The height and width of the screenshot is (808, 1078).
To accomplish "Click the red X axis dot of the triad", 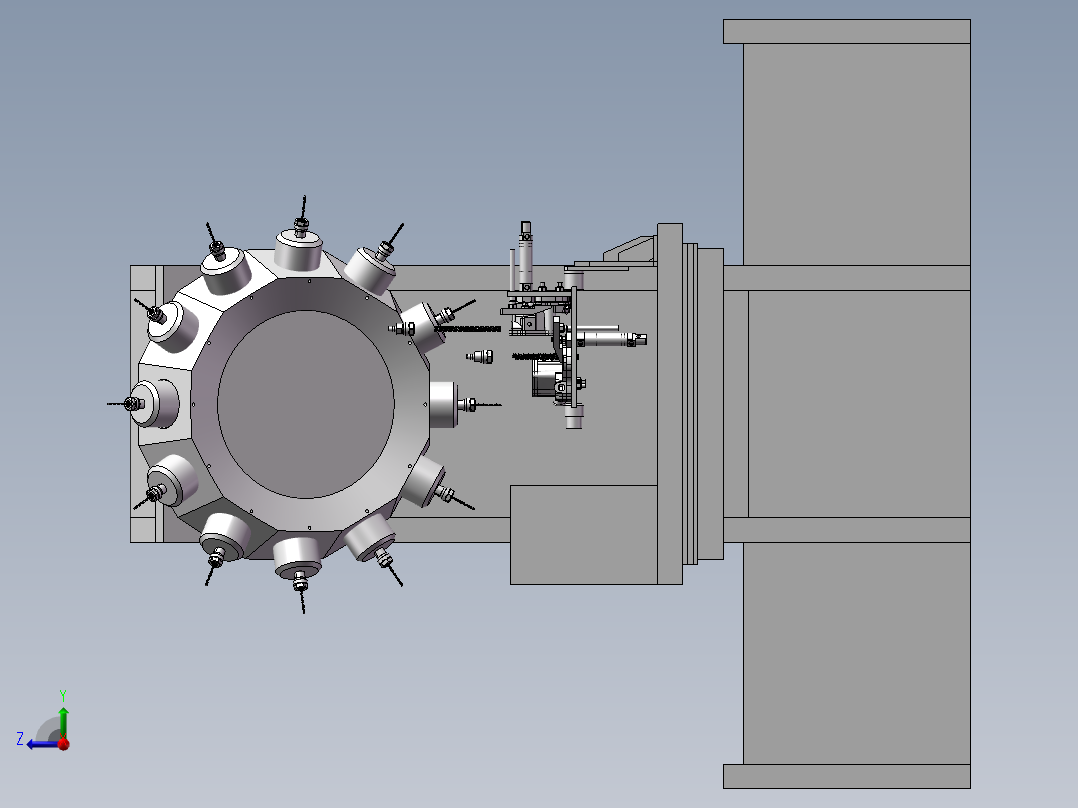I will [x=64, y=743].
